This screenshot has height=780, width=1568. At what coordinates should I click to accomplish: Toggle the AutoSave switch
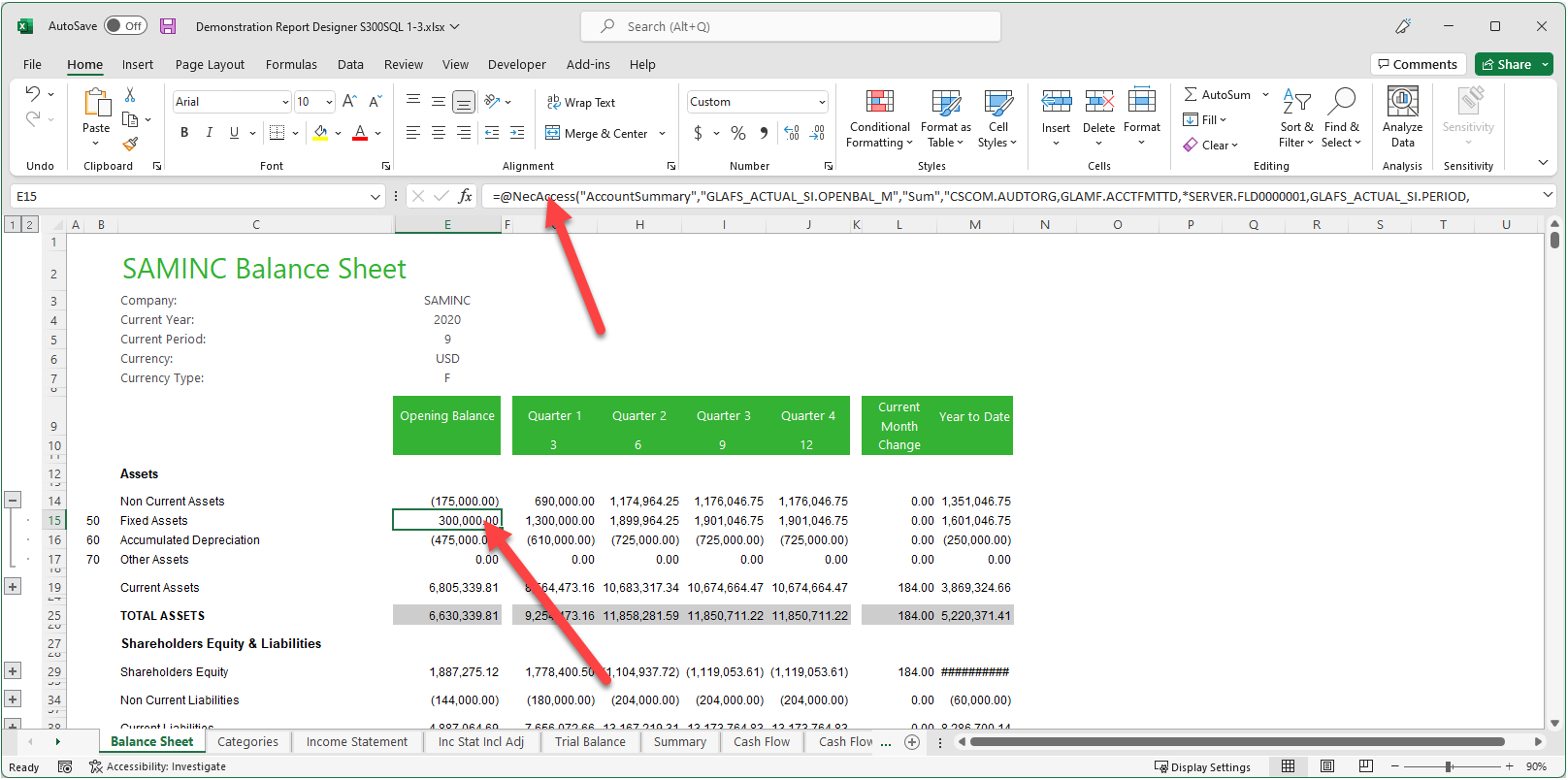point(125,26)
